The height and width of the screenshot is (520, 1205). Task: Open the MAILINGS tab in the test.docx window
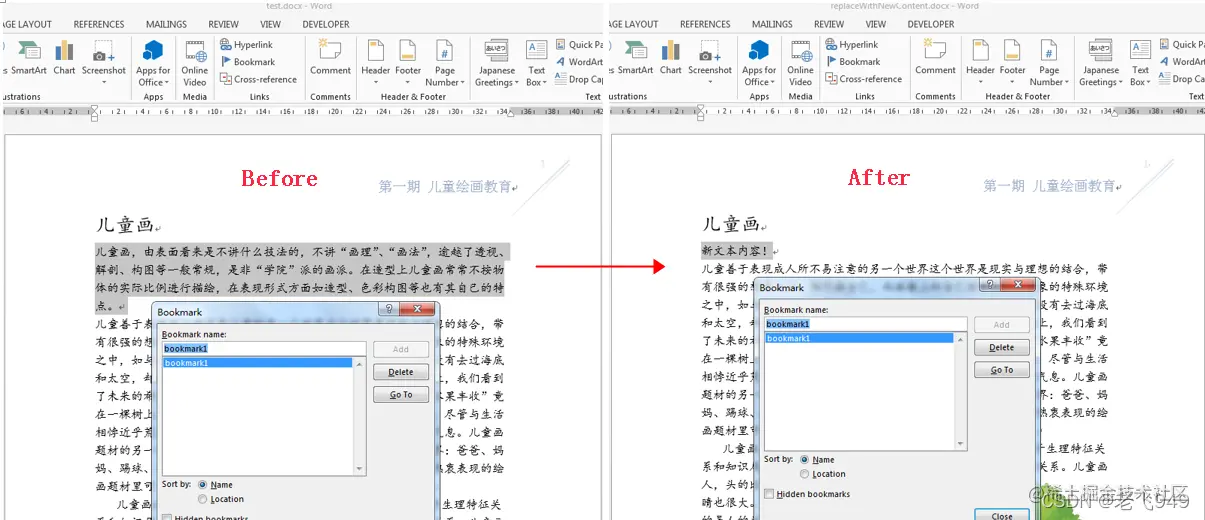tap(166, 24)
